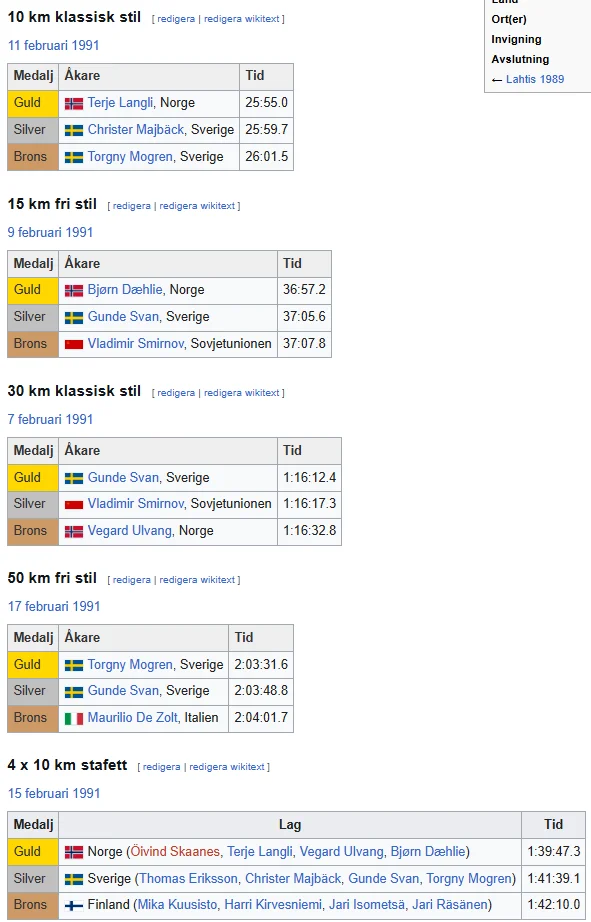Open the Maurilio De Zolt link
This screenshot has height=922, width=591.
132,717
